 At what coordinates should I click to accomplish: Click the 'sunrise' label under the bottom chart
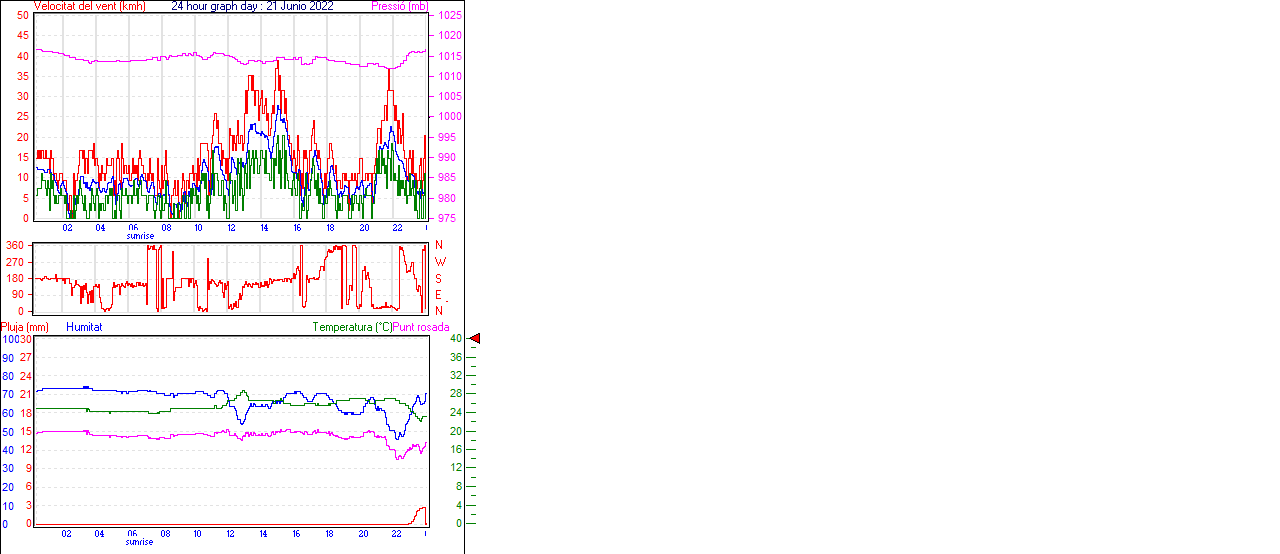(x=140, y=542)
